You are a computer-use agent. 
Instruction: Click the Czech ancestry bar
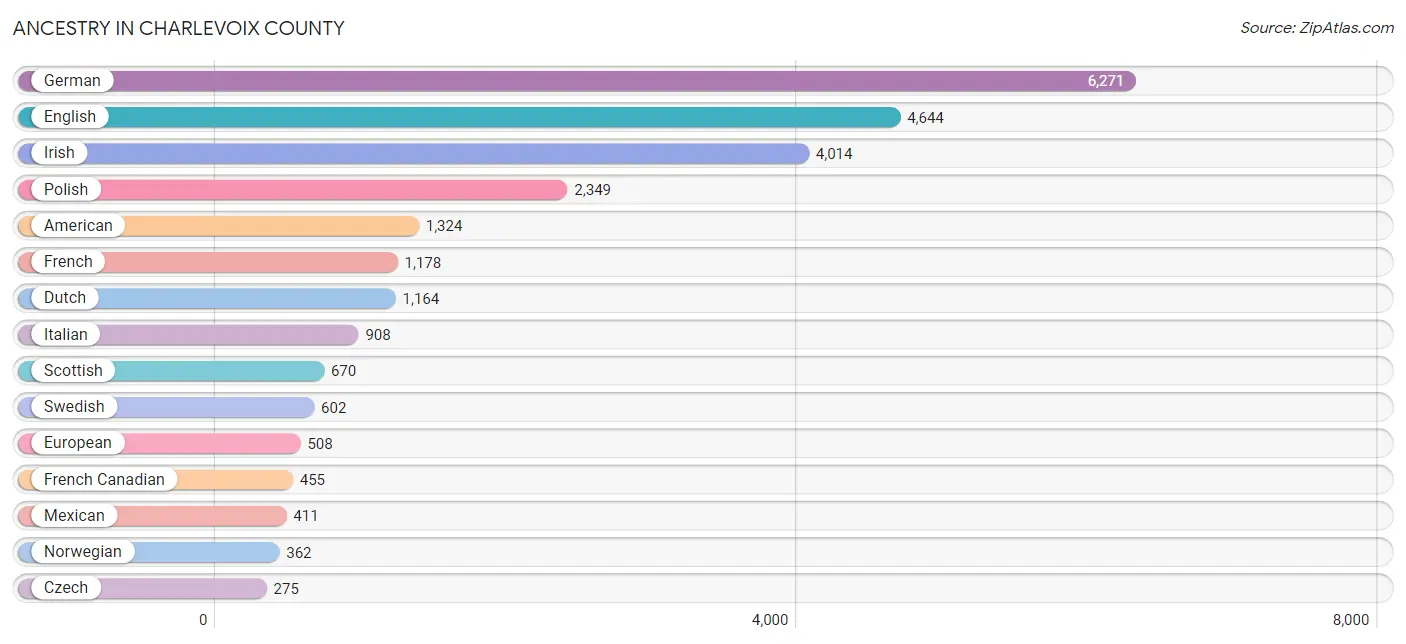click(142, 588)
